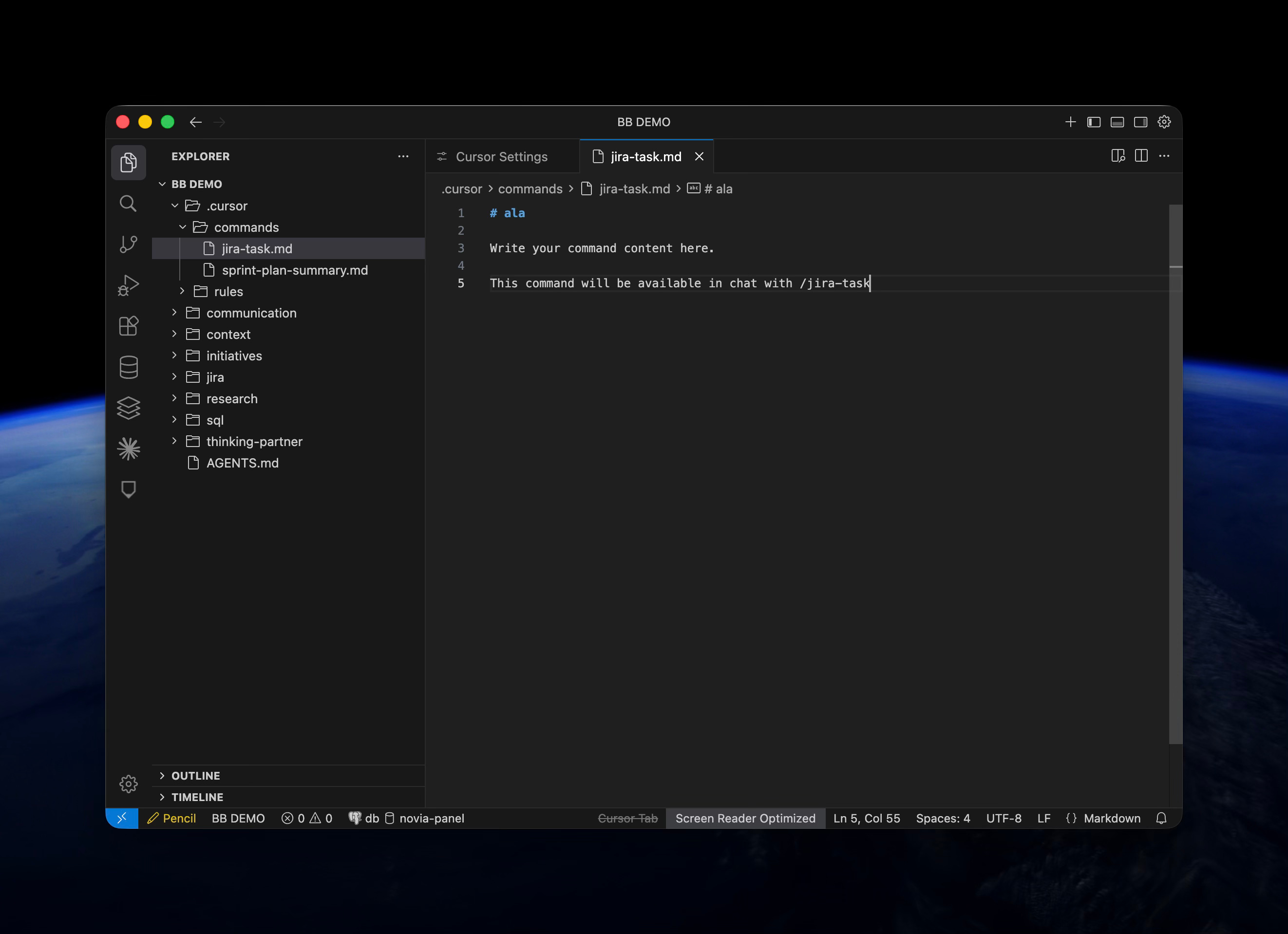Open the database view icon
Screen dimensions: 1288x934
(128, 367)
